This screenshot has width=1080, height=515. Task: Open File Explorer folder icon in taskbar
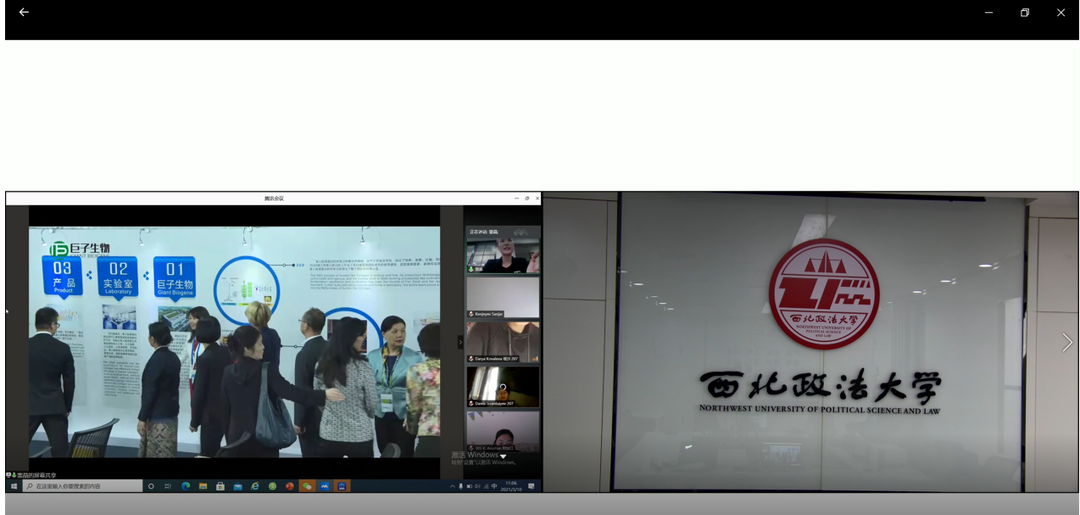(203, 486)
